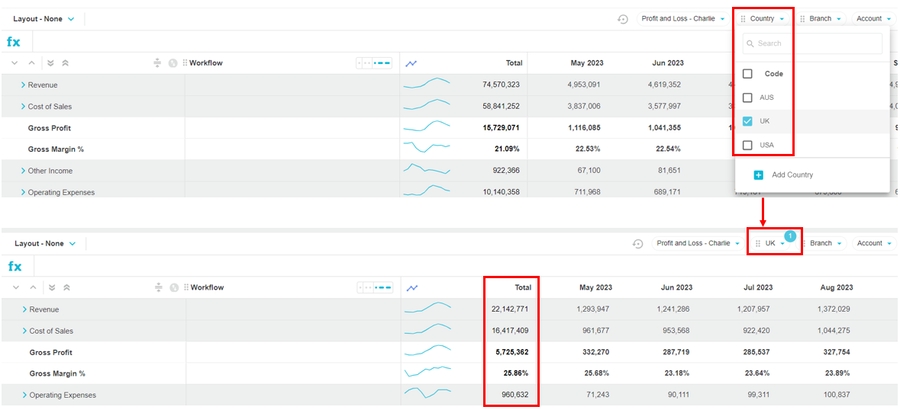This screenshot has width=900, height=410.
Task: Tick the Code select-all checkbox
Action: [747, 74]
